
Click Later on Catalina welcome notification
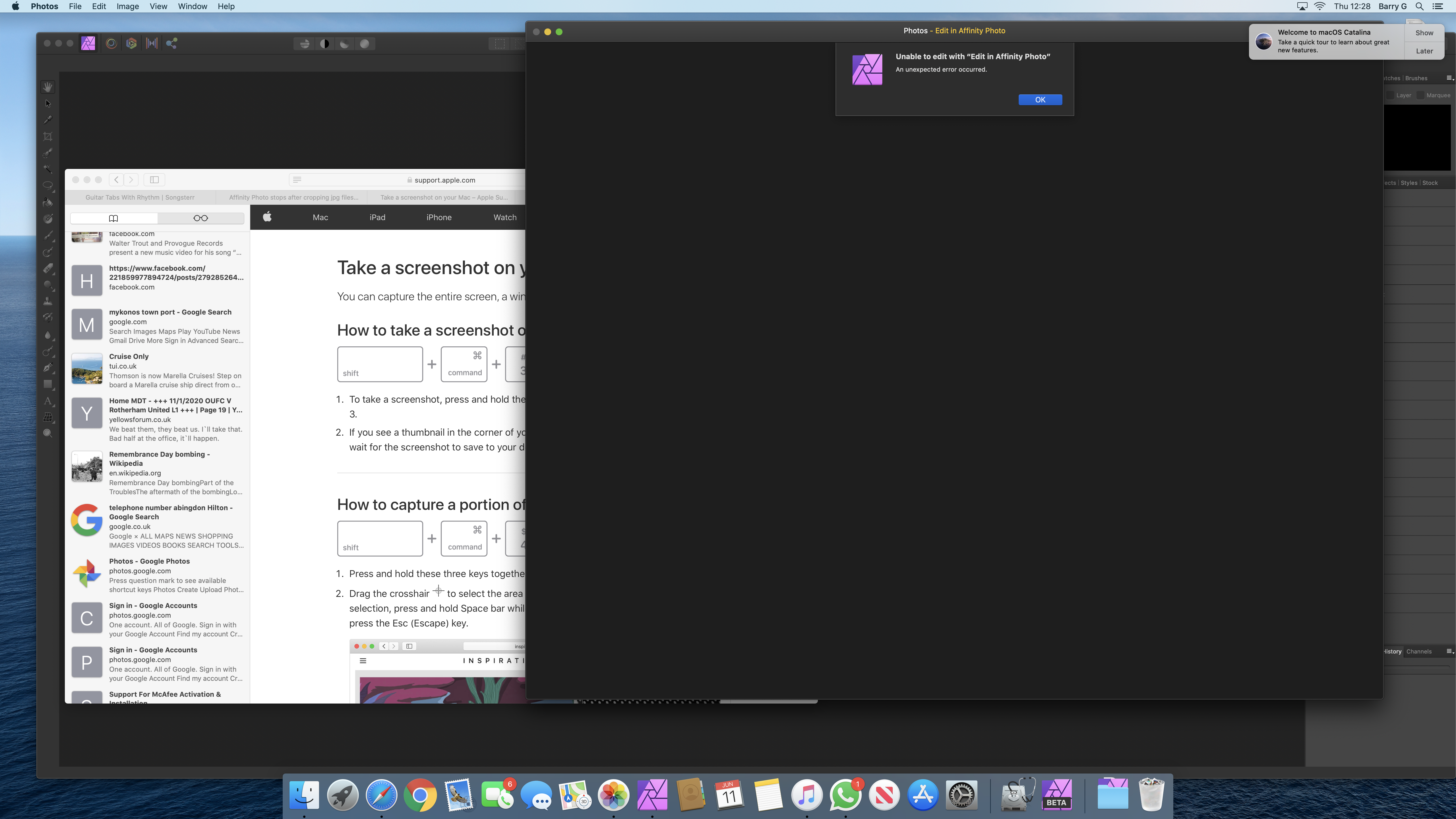coord(1424,51)
